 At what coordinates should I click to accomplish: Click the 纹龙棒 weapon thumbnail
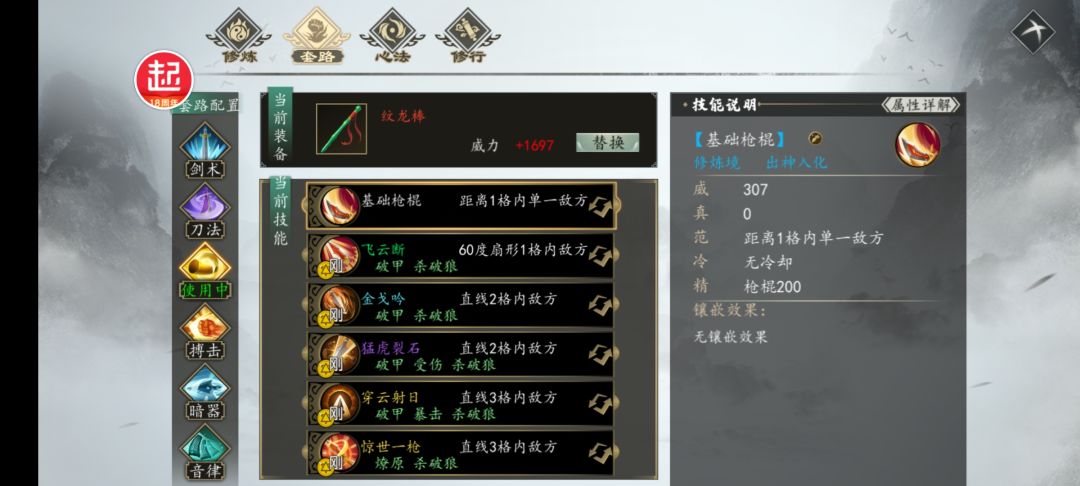(x=342, y=129)
